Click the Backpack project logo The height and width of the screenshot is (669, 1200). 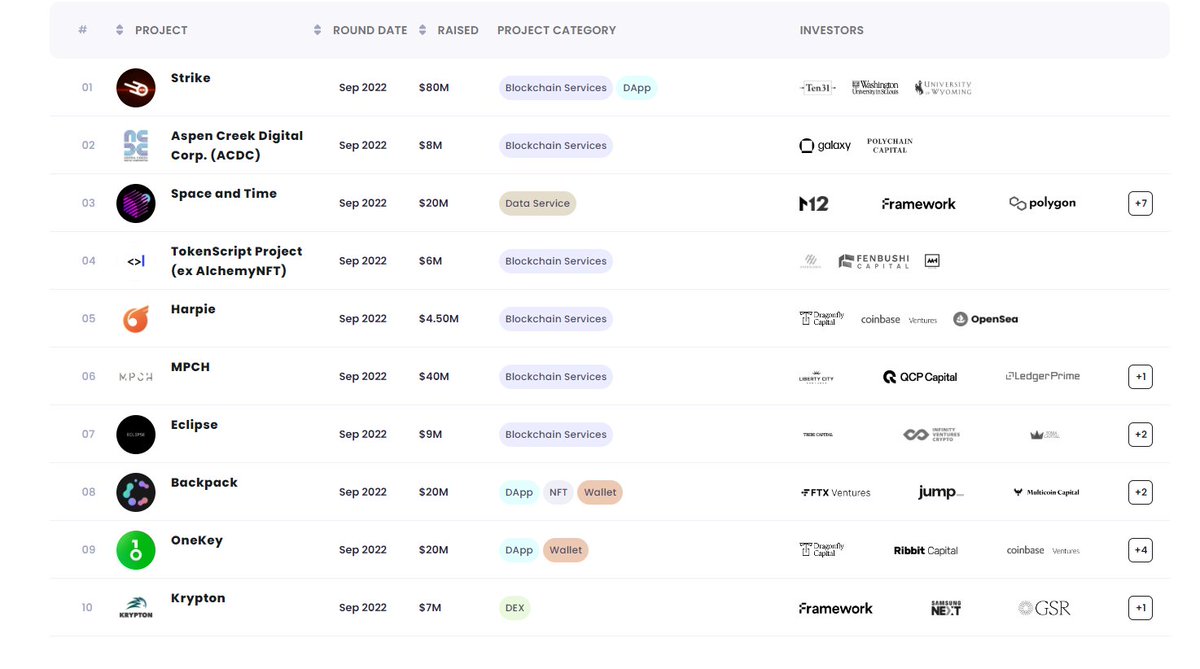point(136,492)
